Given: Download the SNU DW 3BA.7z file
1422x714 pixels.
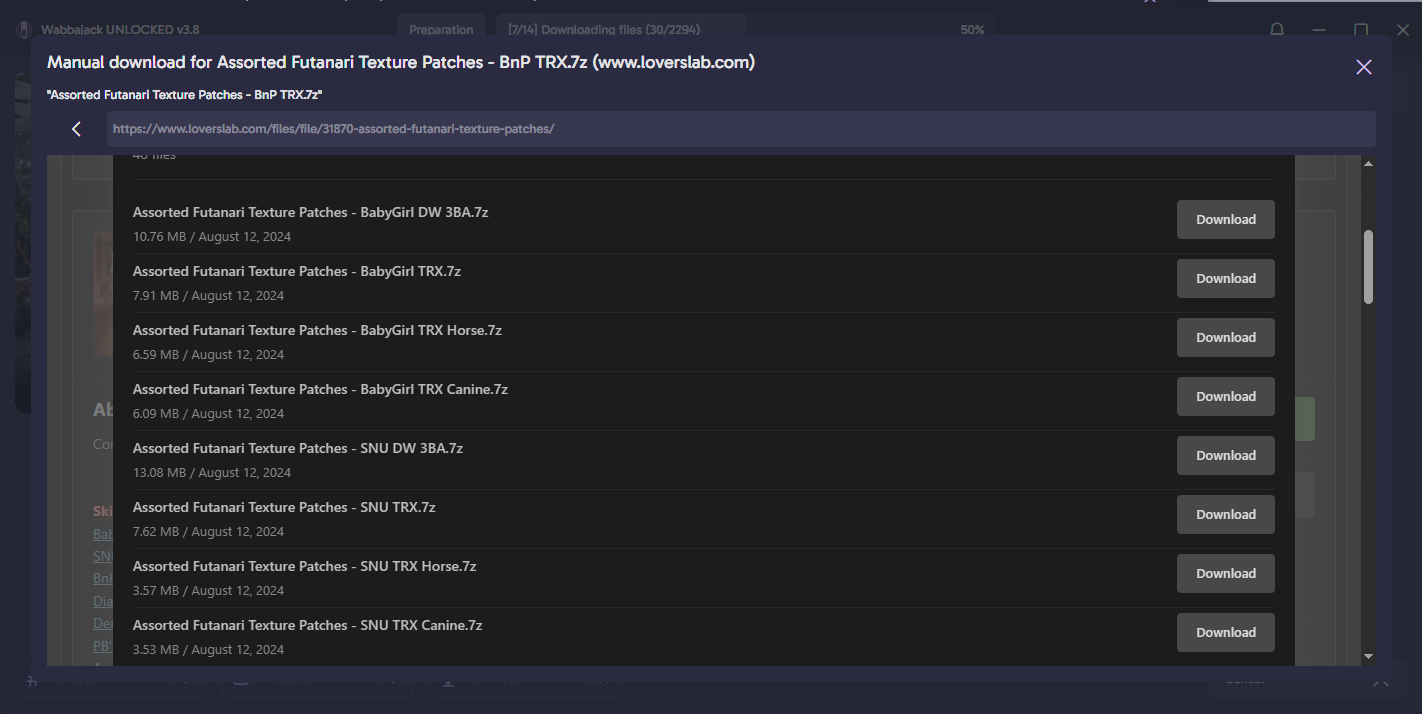Looking at the screenshot, I should coord(1225,455).
